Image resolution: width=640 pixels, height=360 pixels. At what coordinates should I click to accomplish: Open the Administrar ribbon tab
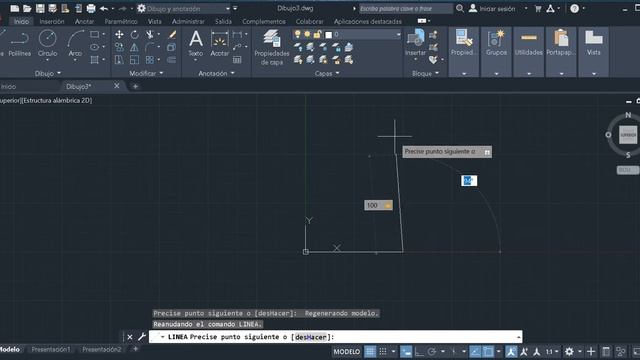[x=188, y=21]
